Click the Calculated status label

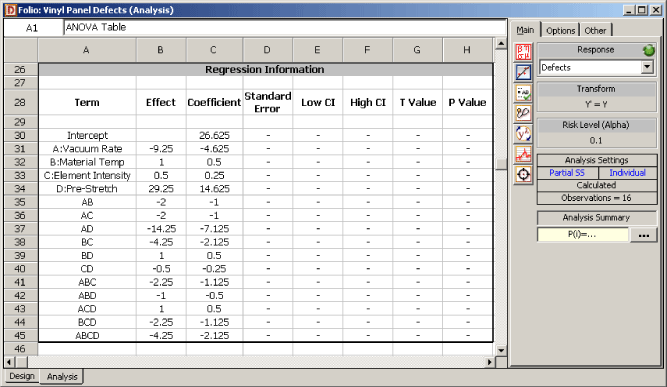click(x=596, y=185)
